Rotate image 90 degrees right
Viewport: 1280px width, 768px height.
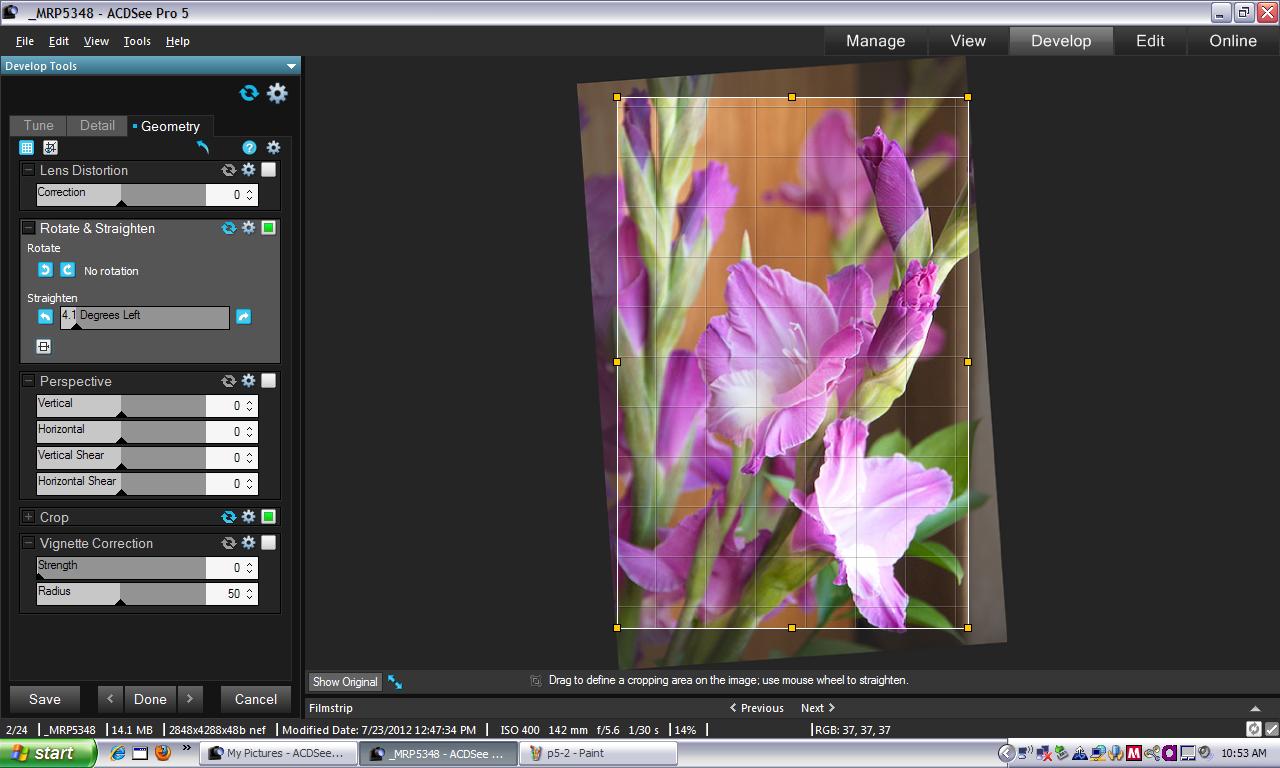point(67,270)
